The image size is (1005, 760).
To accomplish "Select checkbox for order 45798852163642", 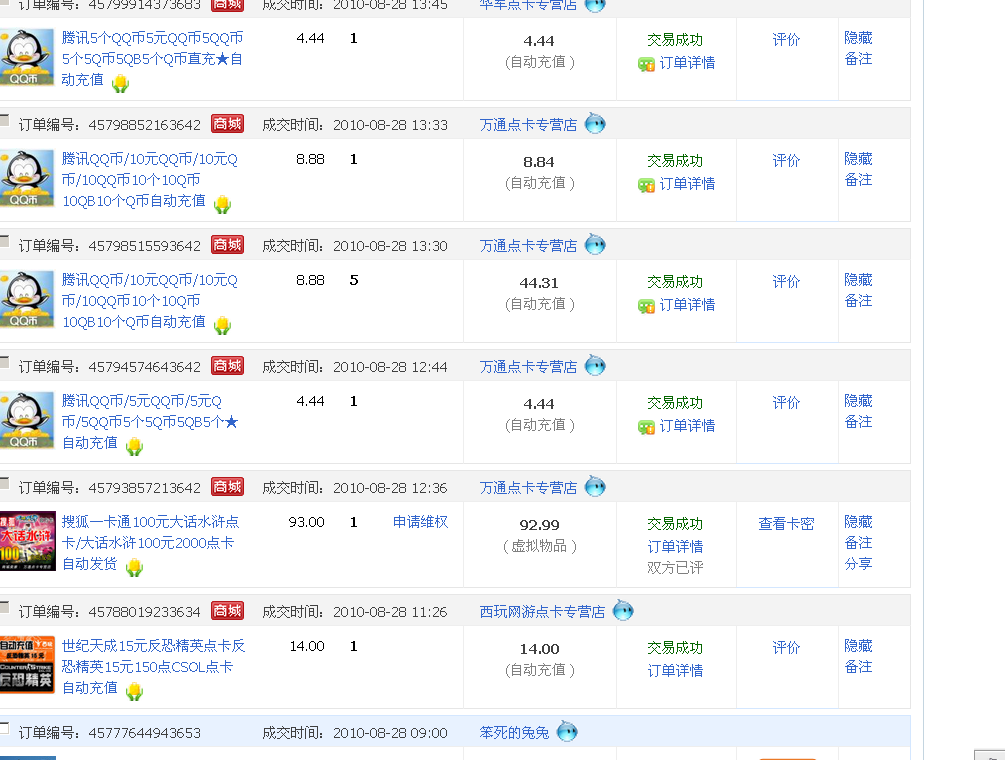I will pyautogui.click(x=4, y=120).
